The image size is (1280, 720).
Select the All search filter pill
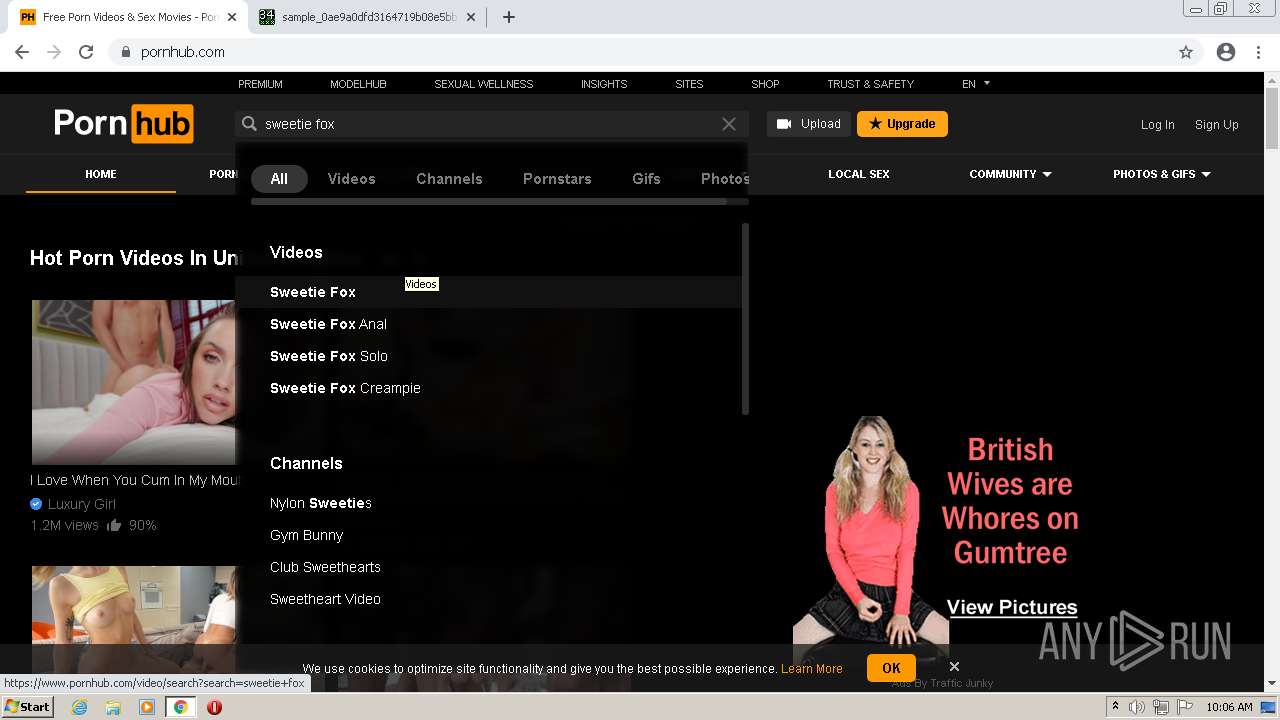click(279, 179)
